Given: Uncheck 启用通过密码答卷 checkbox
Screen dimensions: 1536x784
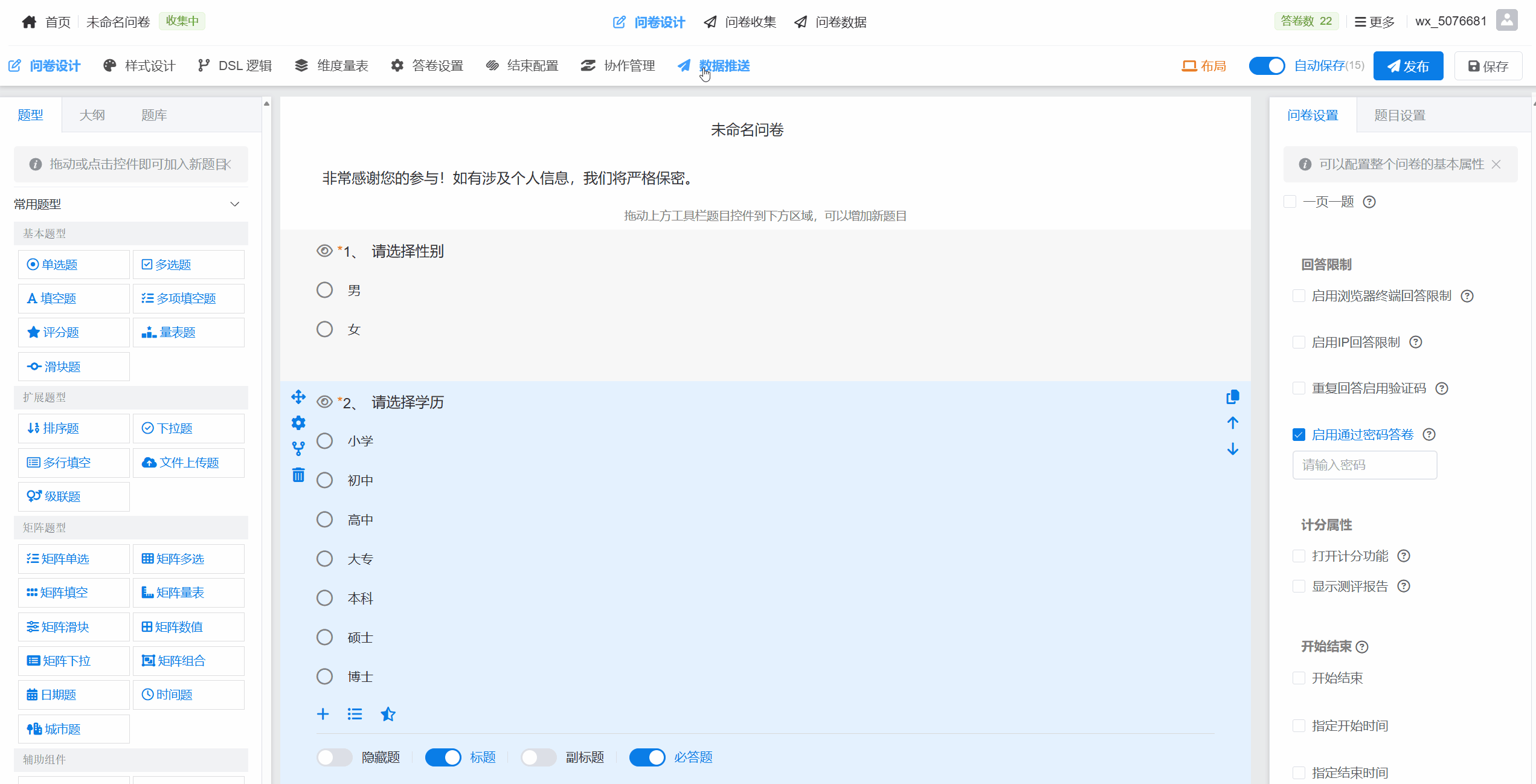Looking at the screenshot, I should click(1299, 435).
